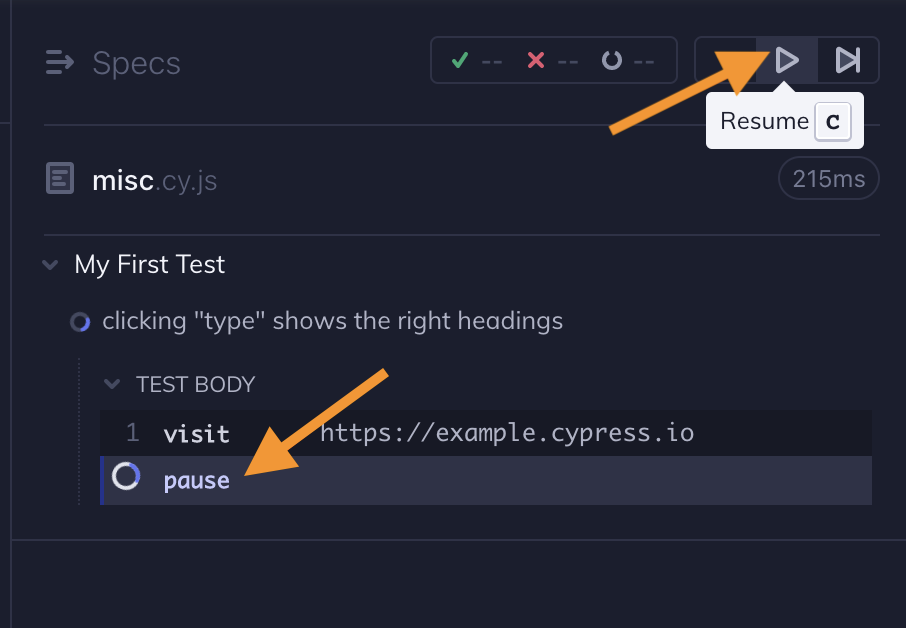This screenshot has height=628, width=906.
Task: Click the pending tests circular arrow icon
Action: [x=612, y=60]
